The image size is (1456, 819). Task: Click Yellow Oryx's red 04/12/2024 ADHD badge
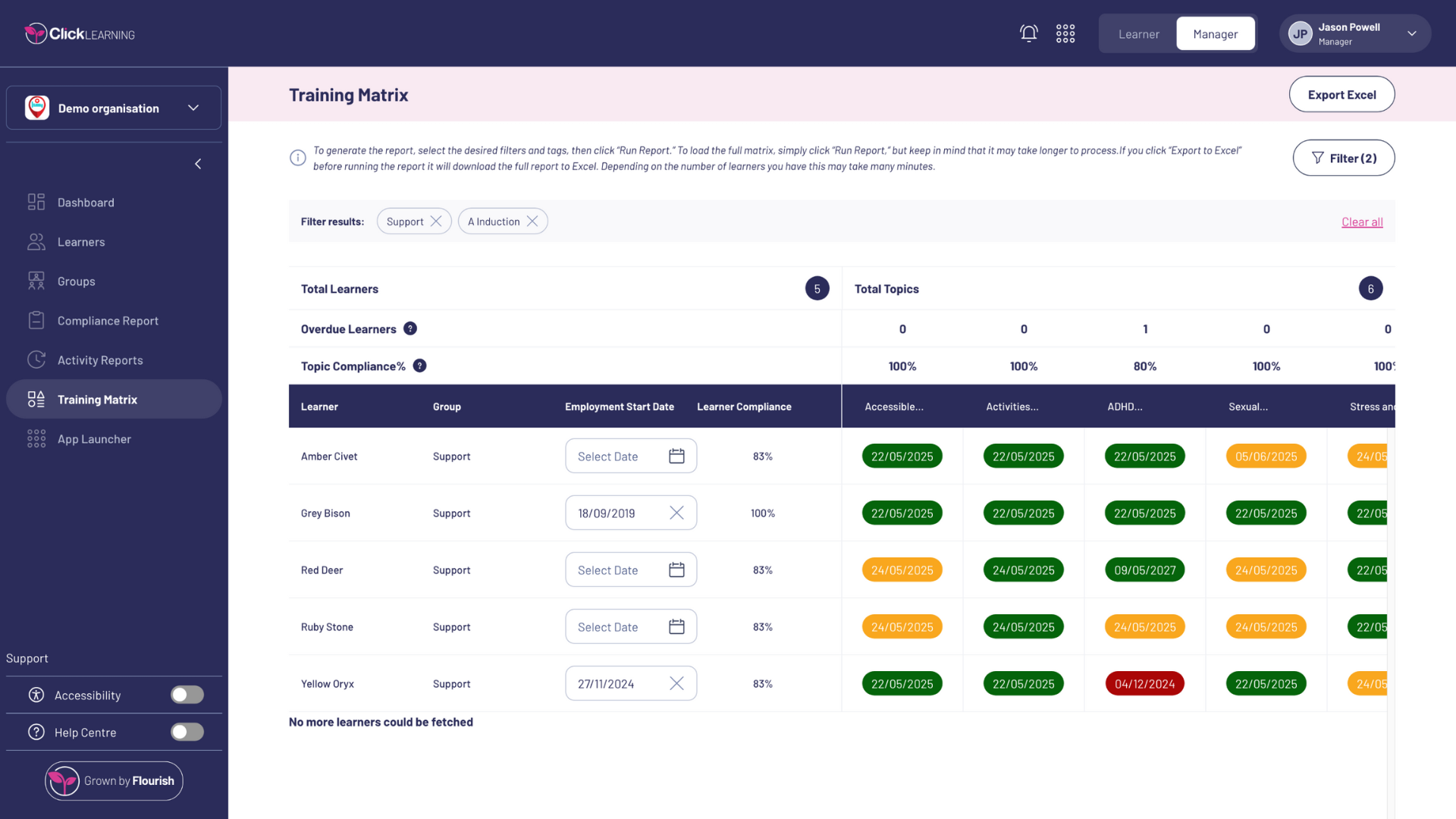click(x=1144, y=683)
